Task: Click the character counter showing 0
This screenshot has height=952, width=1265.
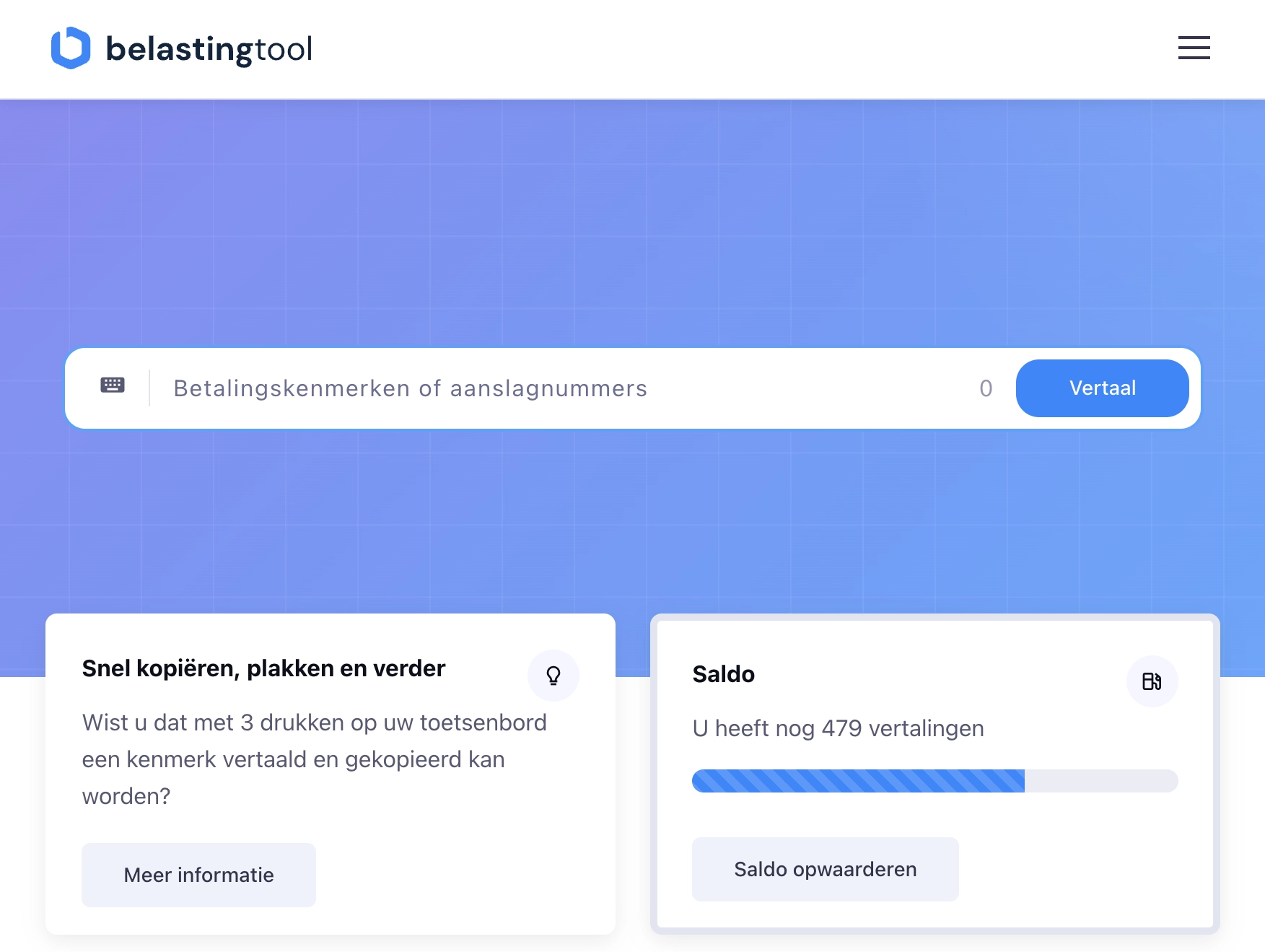Action: 986,388
